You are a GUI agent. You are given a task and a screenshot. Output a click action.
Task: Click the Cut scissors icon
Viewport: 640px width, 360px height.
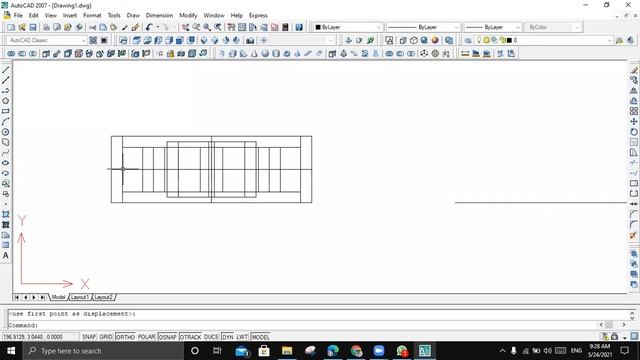92,27
